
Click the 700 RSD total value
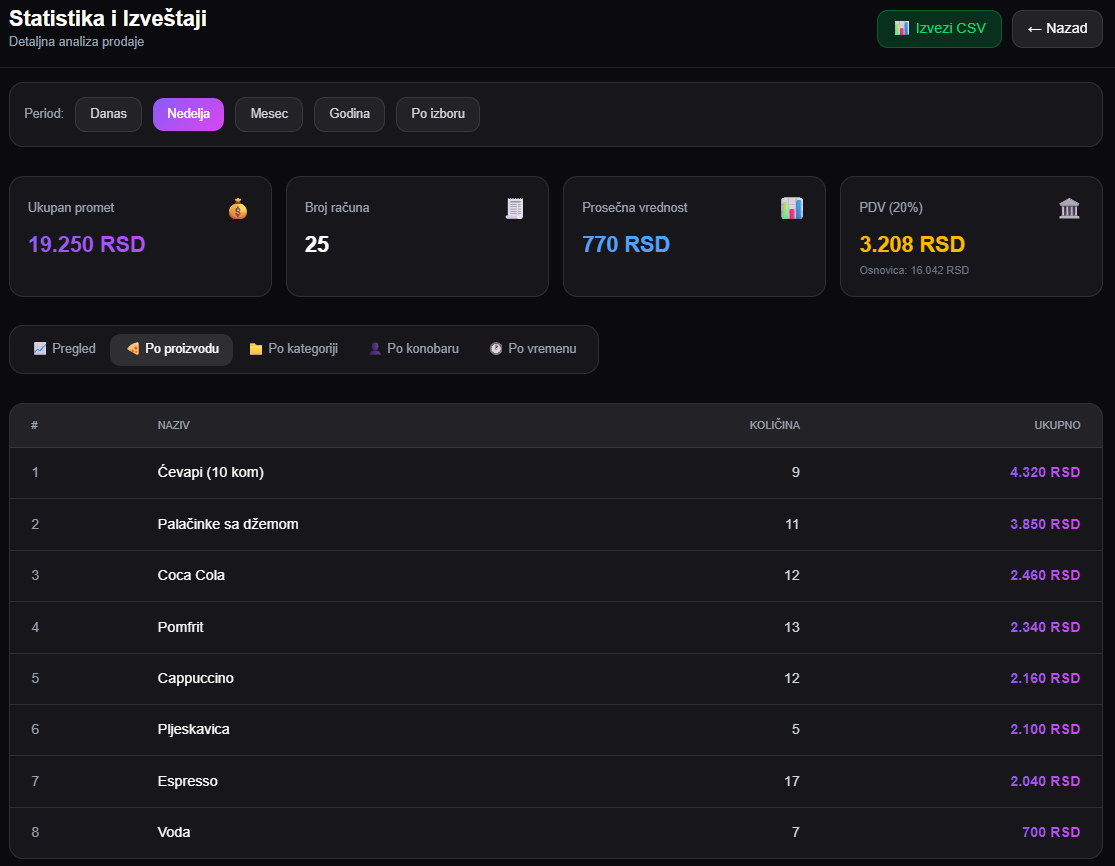pos(1051,832)
